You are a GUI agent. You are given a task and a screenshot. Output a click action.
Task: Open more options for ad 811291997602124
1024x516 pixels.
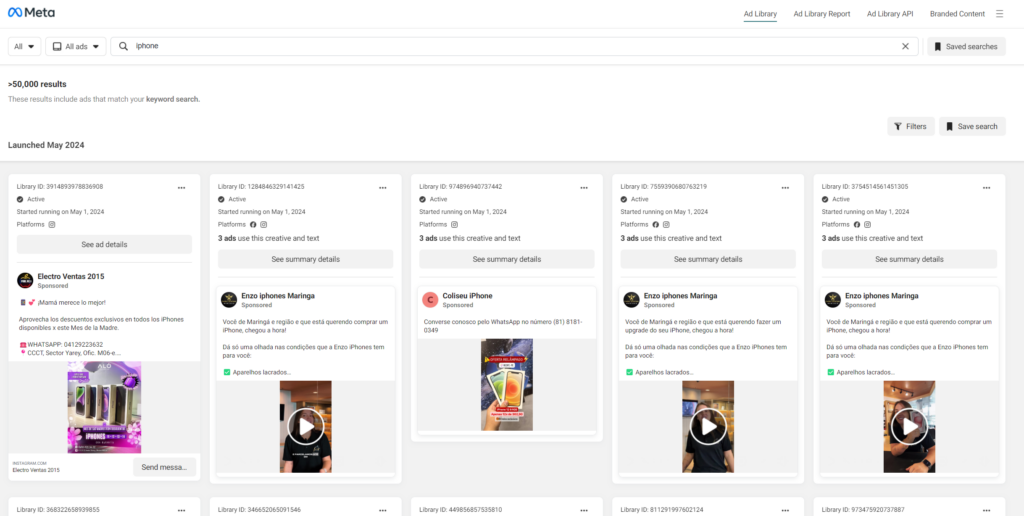coord(785,511)
